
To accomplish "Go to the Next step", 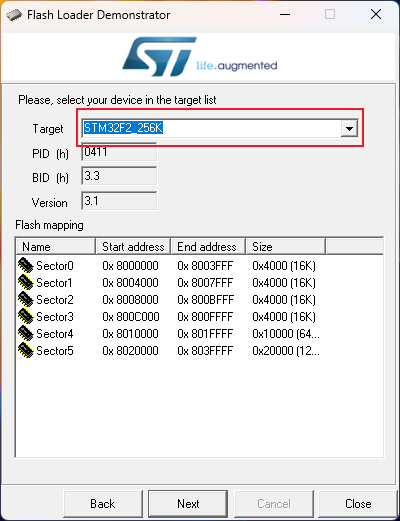I will point(188,504).
